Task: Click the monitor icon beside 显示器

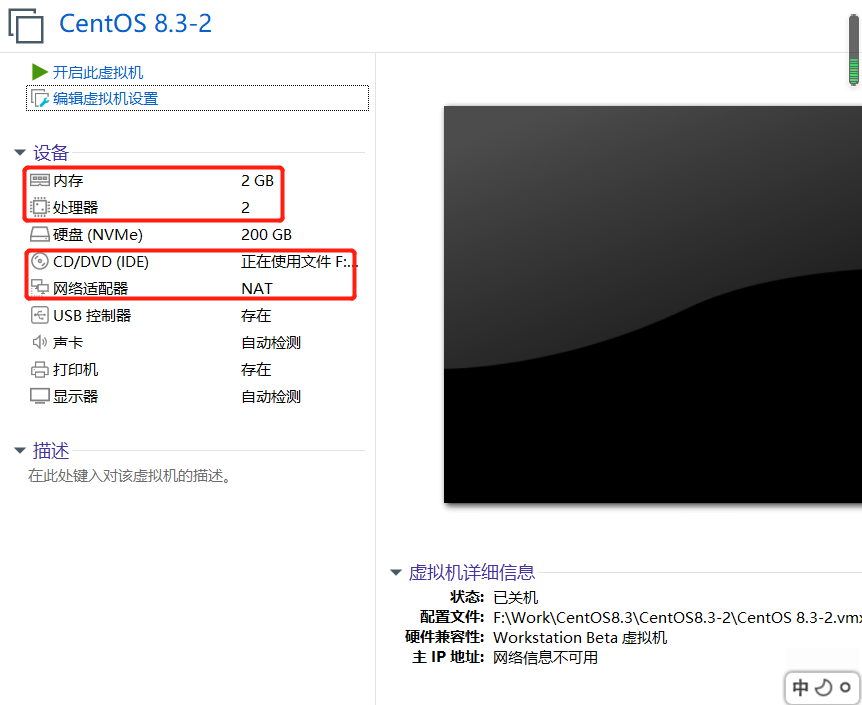Action: pos(40,396)
